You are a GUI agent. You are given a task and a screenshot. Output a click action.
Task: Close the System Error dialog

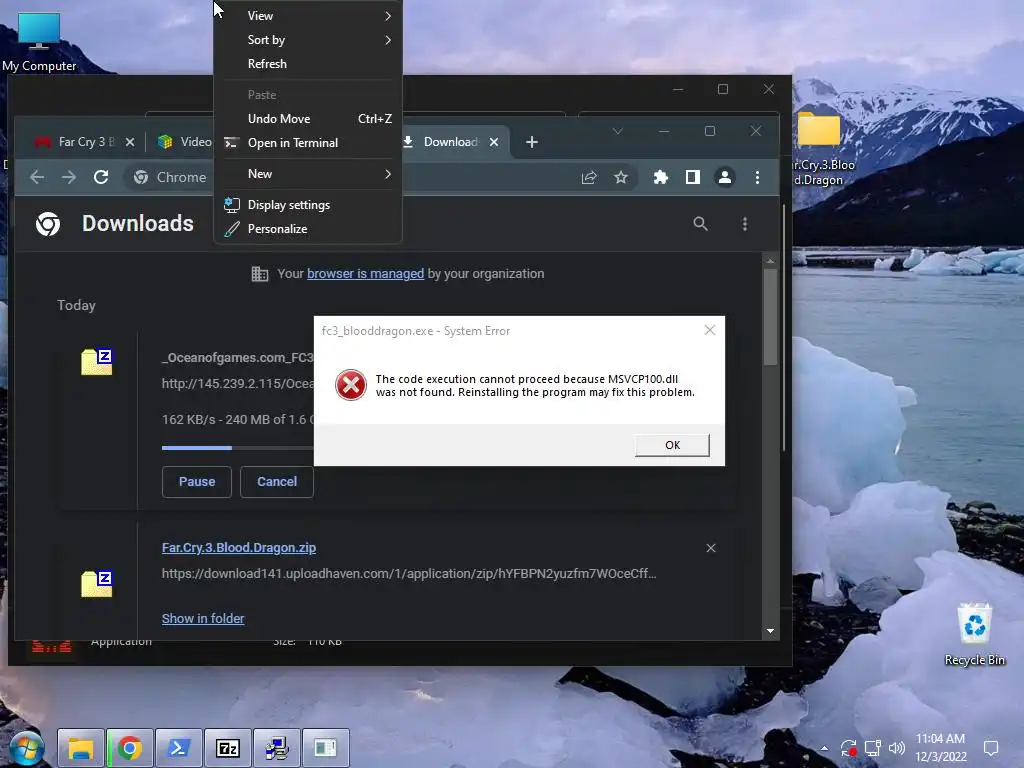(x=710, y=330)
